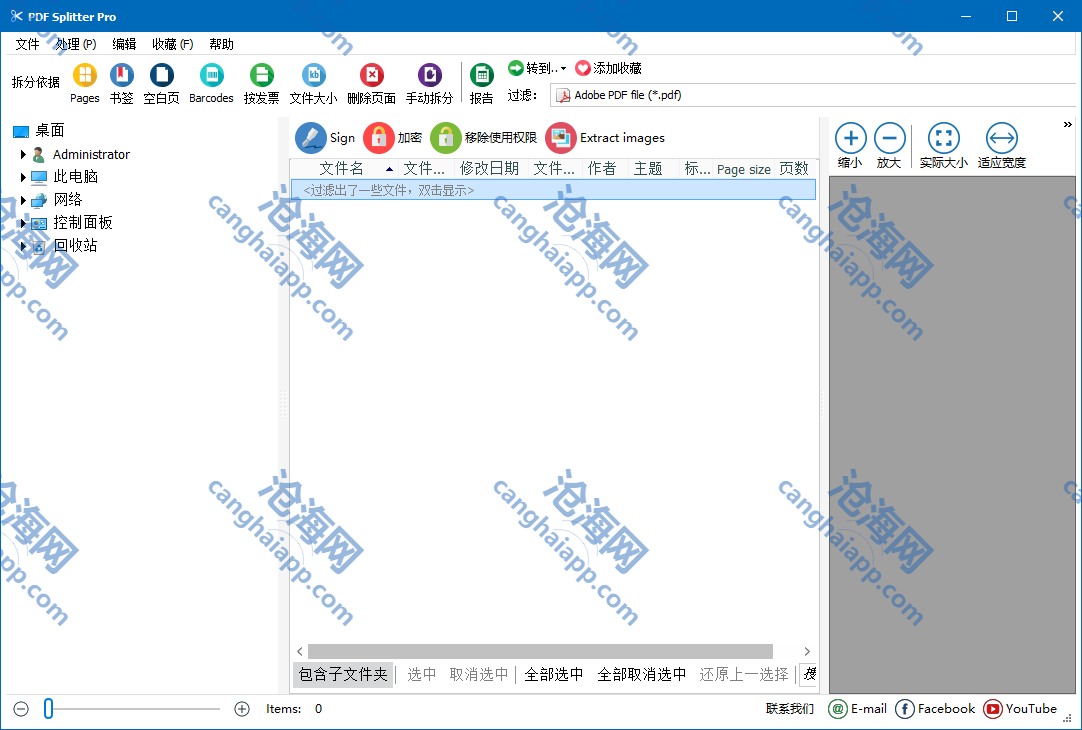The image size is (1082, 730).
Task: Click the 加密 encrypt lock icon
Action: pos(379,137)
